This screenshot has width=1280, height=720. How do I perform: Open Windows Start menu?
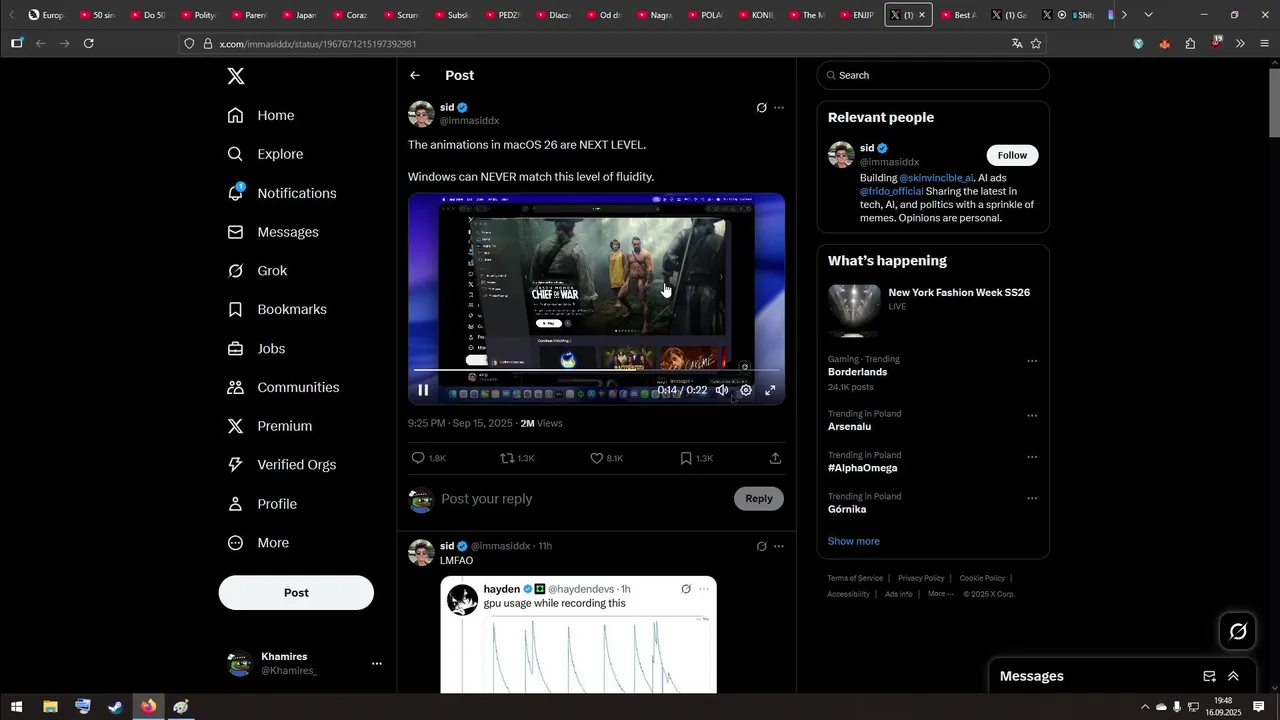coord(17,706)
